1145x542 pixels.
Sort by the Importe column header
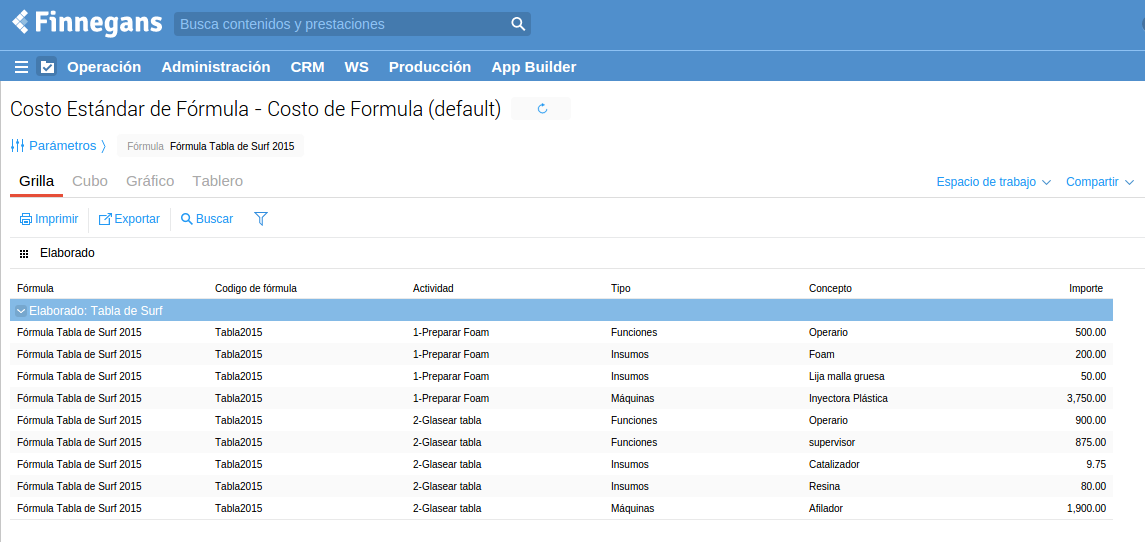1085,288
